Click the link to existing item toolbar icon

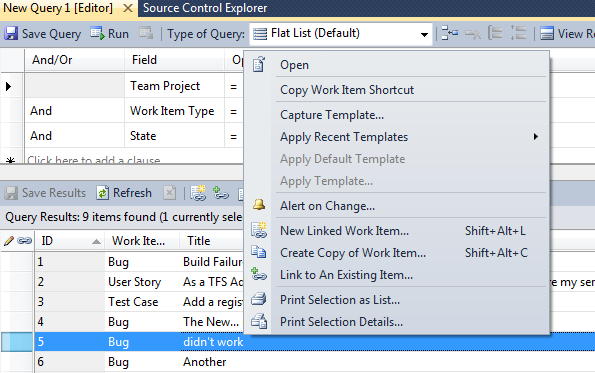coord(220,193)
